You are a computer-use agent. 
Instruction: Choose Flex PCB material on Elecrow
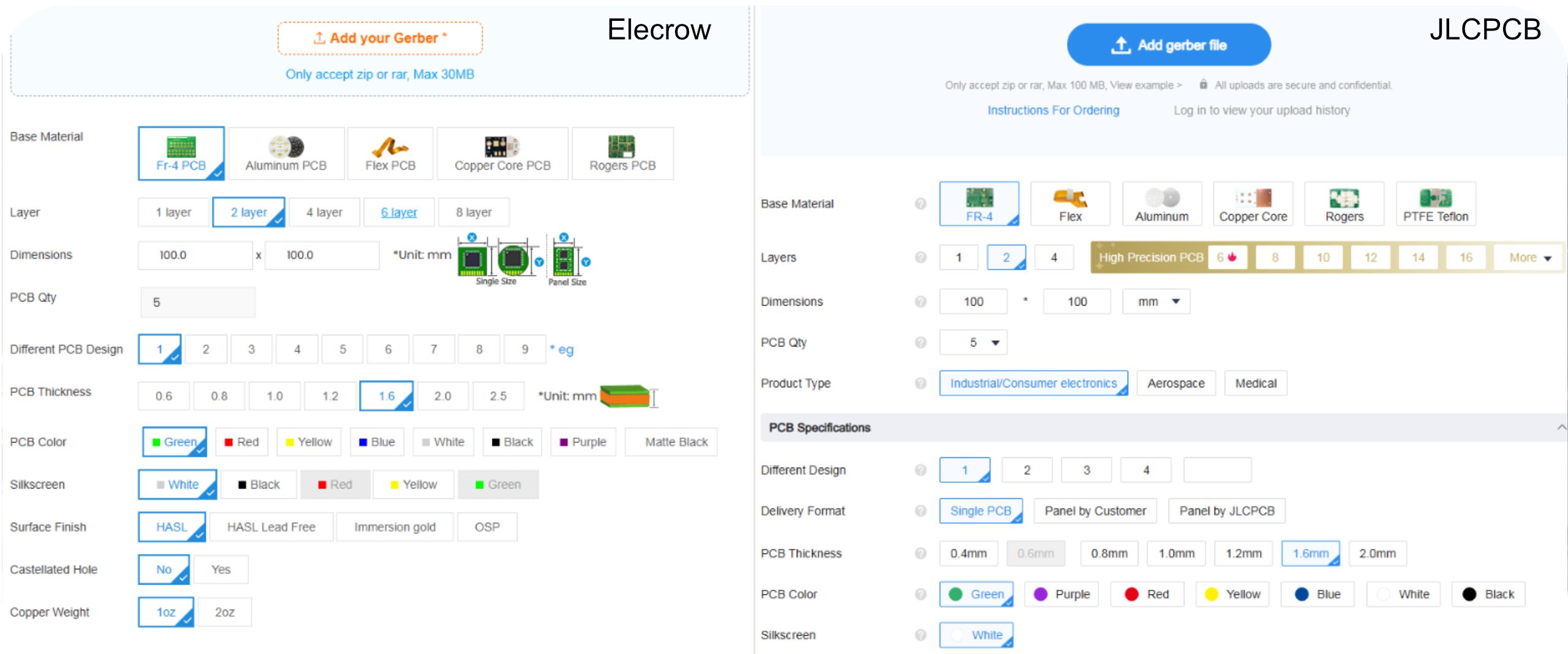390,154
